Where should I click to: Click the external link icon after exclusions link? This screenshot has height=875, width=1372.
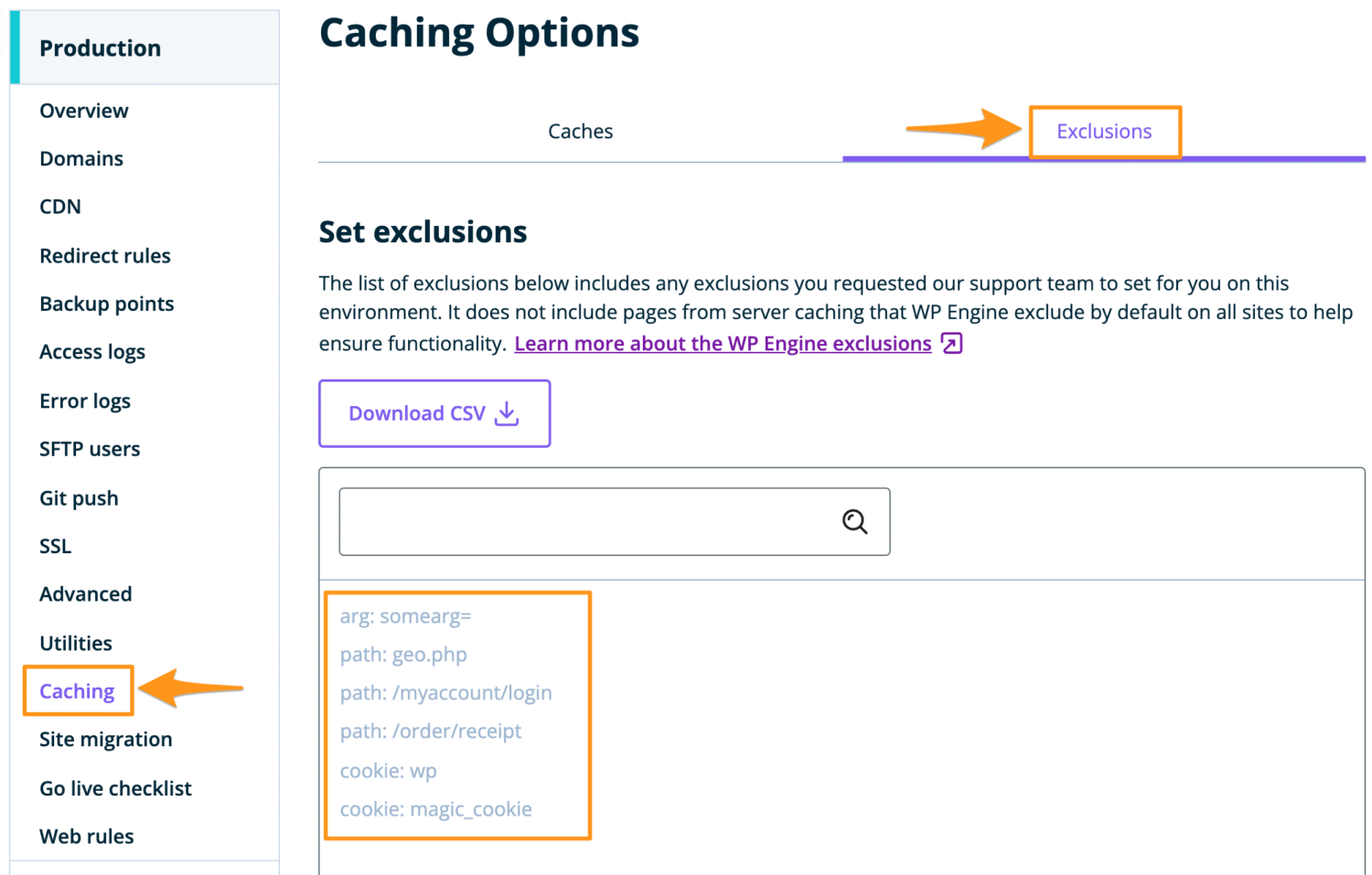point(951,343)
